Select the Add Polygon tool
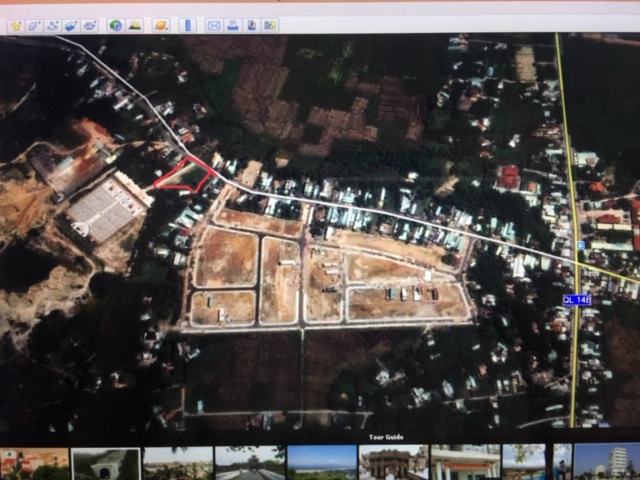 pos(34,25)
